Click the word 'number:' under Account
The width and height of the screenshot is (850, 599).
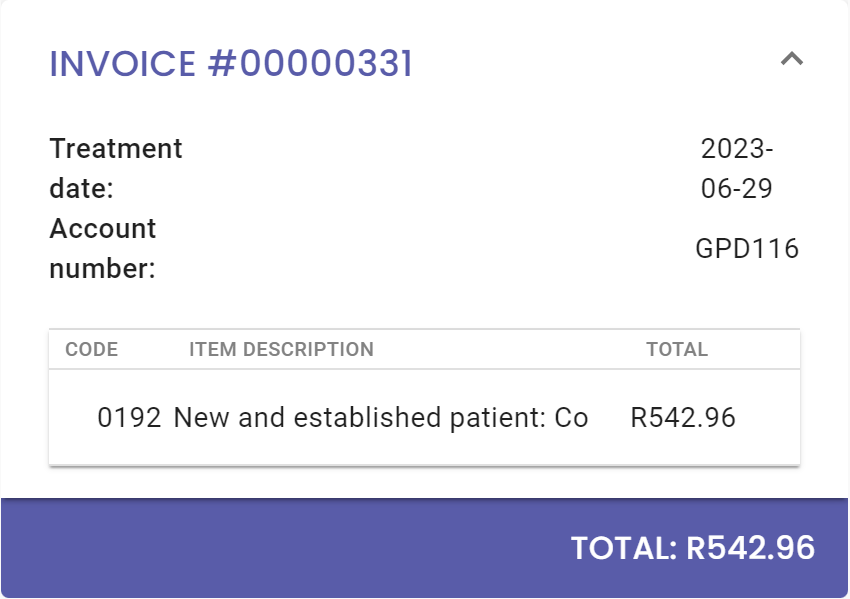(103, 269)
